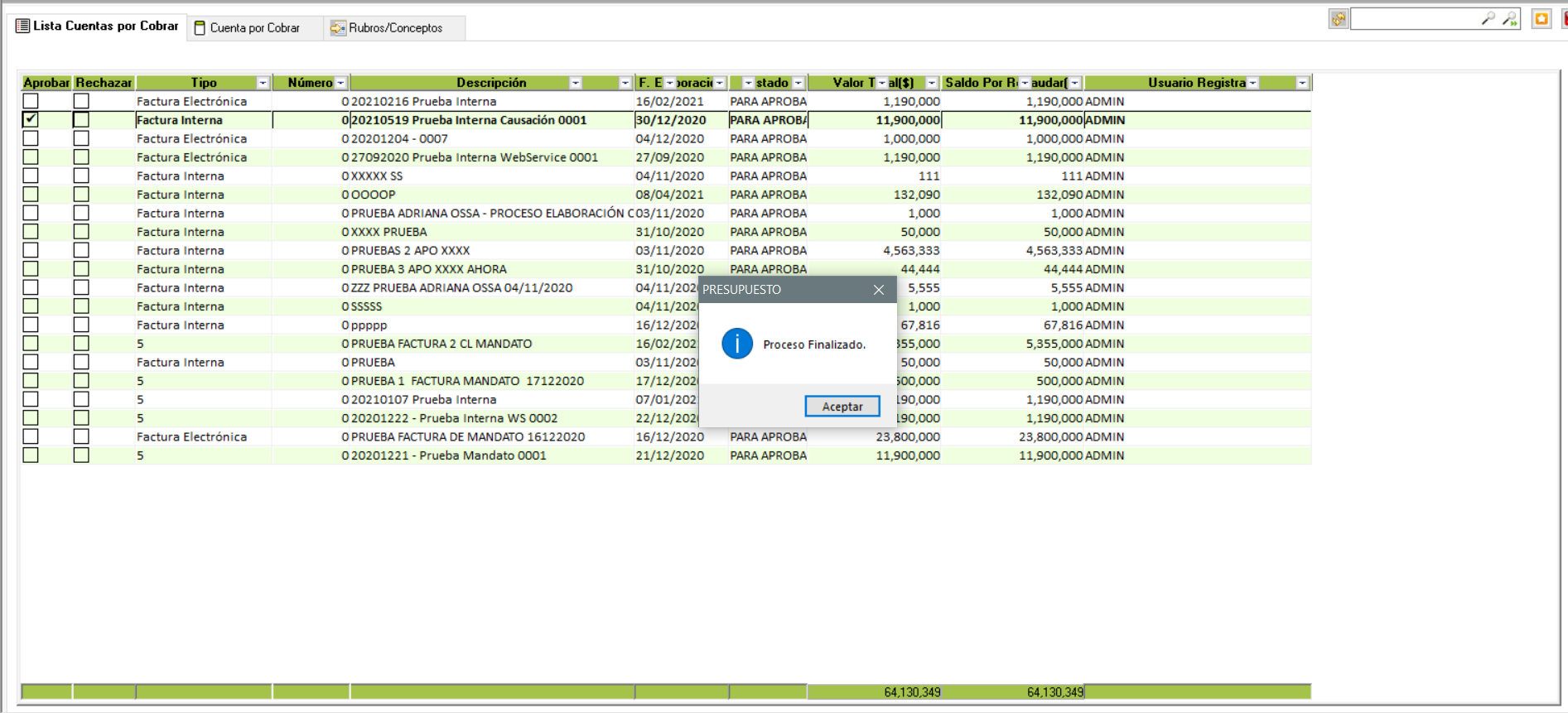
Task: Click the yellow refresh arrows icon
Action: 1339,19
